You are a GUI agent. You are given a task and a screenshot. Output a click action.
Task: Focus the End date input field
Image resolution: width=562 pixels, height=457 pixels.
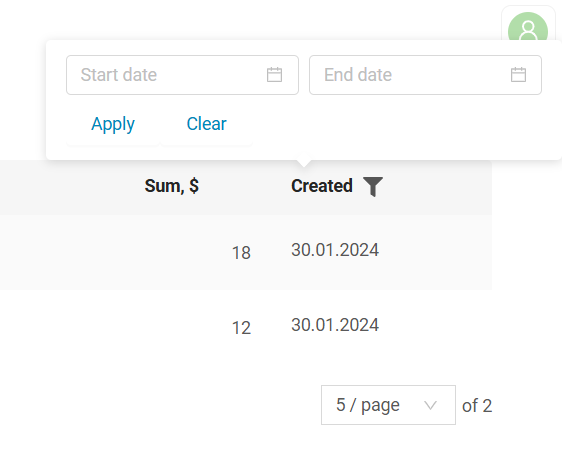coord(425,75)
